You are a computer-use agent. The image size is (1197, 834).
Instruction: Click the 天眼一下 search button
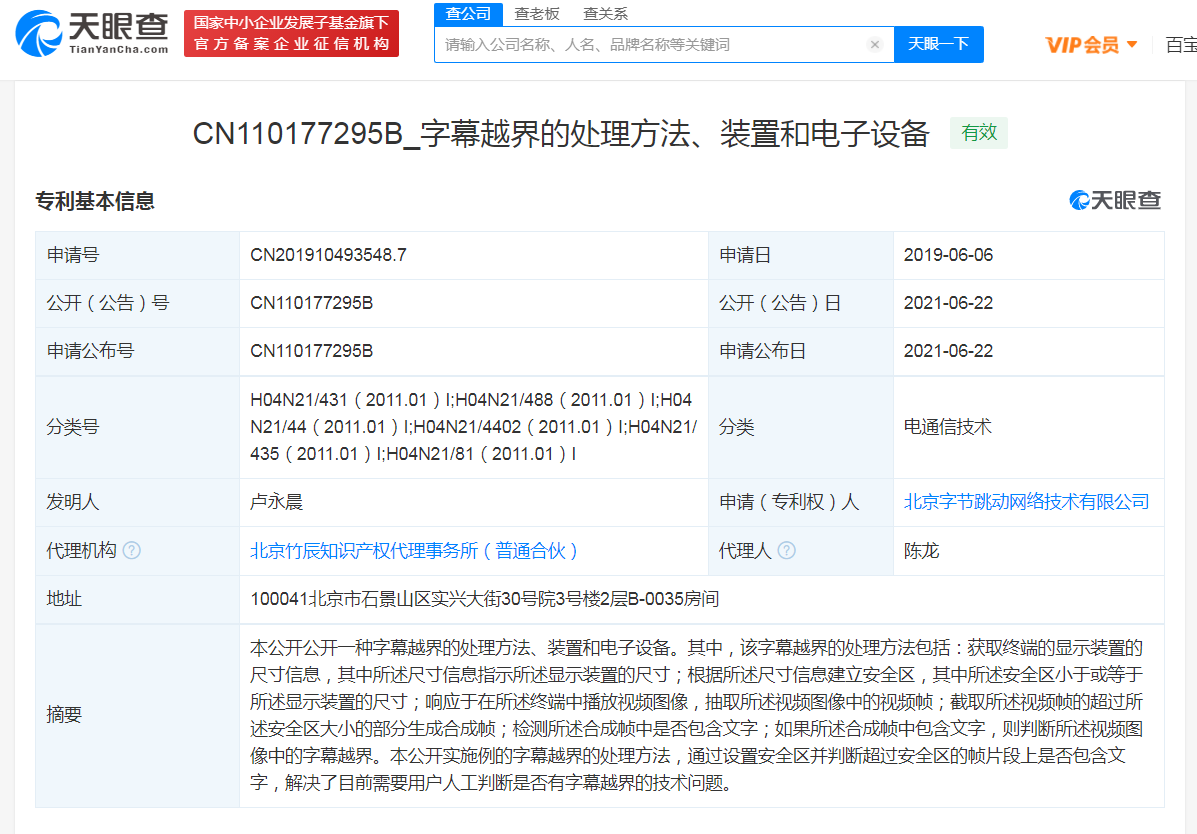[938, 44]
